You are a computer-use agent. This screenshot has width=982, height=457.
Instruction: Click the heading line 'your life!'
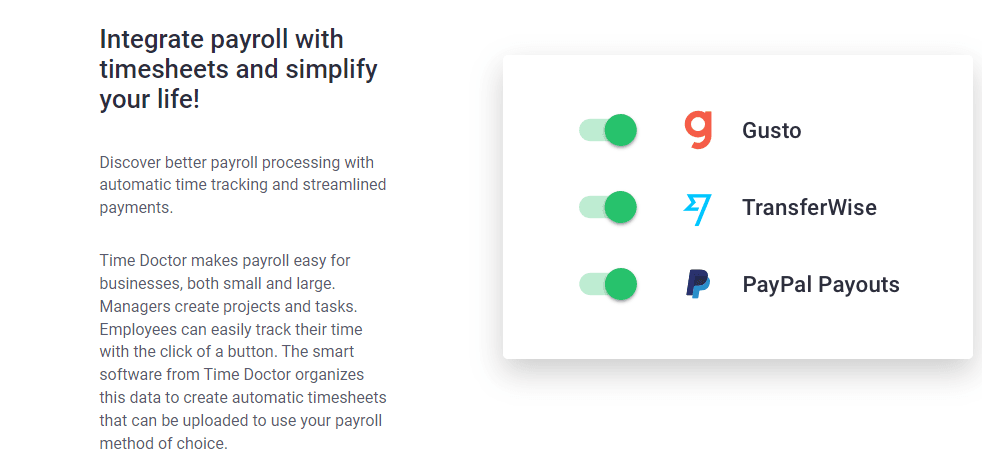click(149, 100)
